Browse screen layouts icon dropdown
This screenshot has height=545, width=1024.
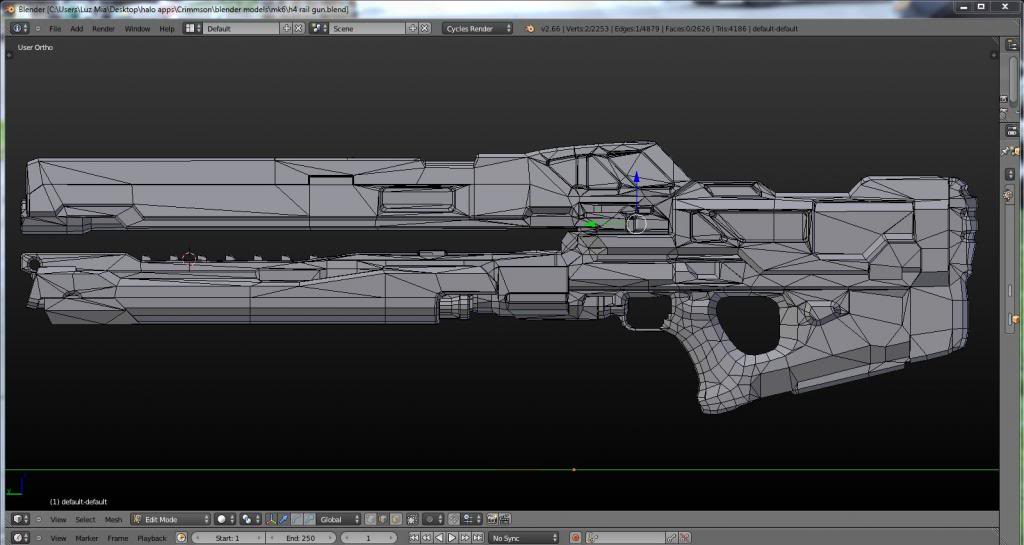point(192,29)
